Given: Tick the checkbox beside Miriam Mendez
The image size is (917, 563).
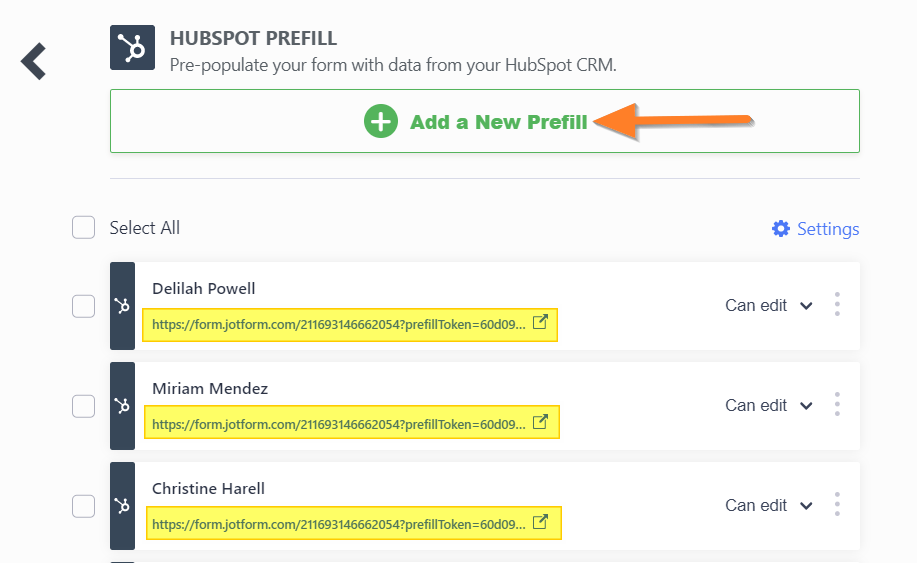Looking at the screenshot, I should (84, 406).
